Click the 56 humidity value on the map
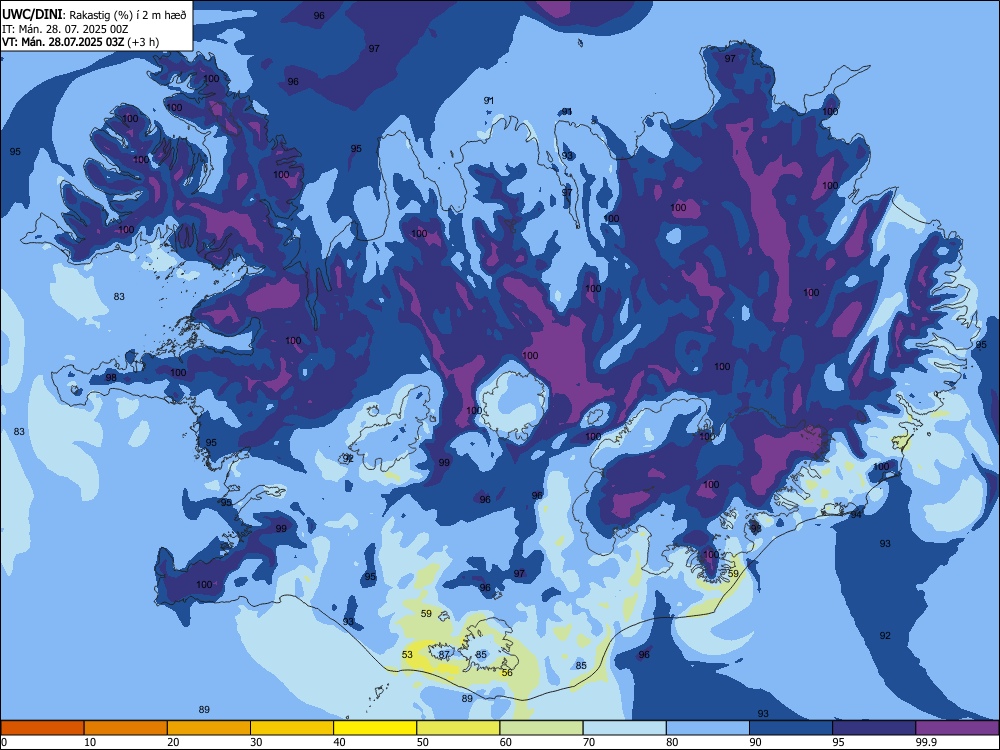Image resolution: width=1000 pixels, height=750 pixels. (x=507, y=672)
